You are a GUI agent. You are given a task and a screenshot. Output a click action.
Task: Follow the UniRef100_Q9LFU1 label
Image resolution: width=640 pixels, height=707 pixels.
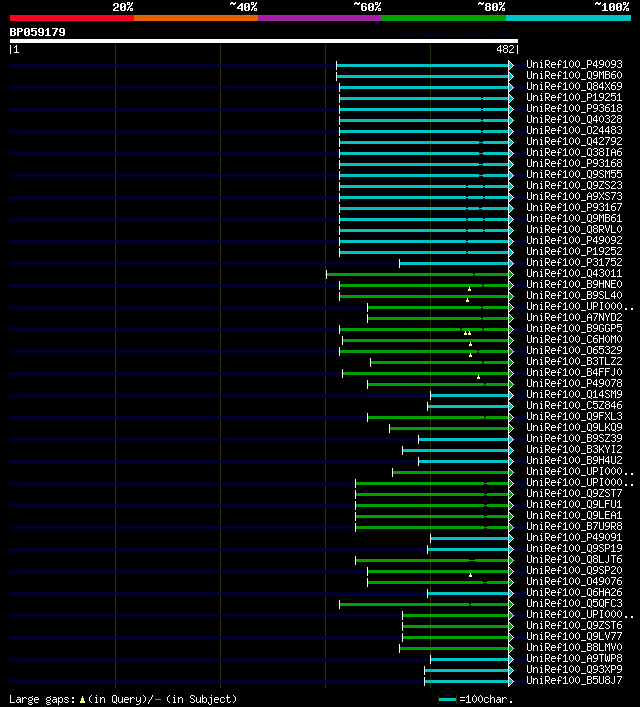574,504
